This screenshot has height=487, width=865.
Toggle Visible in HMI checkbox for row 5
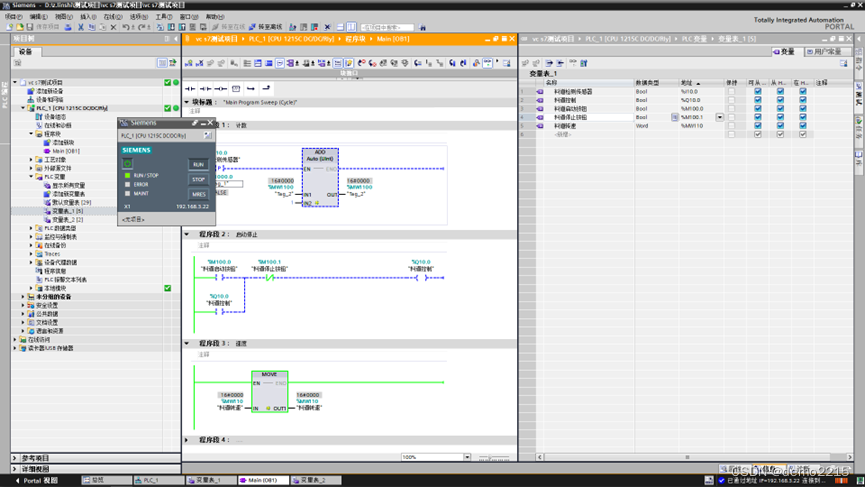pyautogui.click(x=803, y=126)
